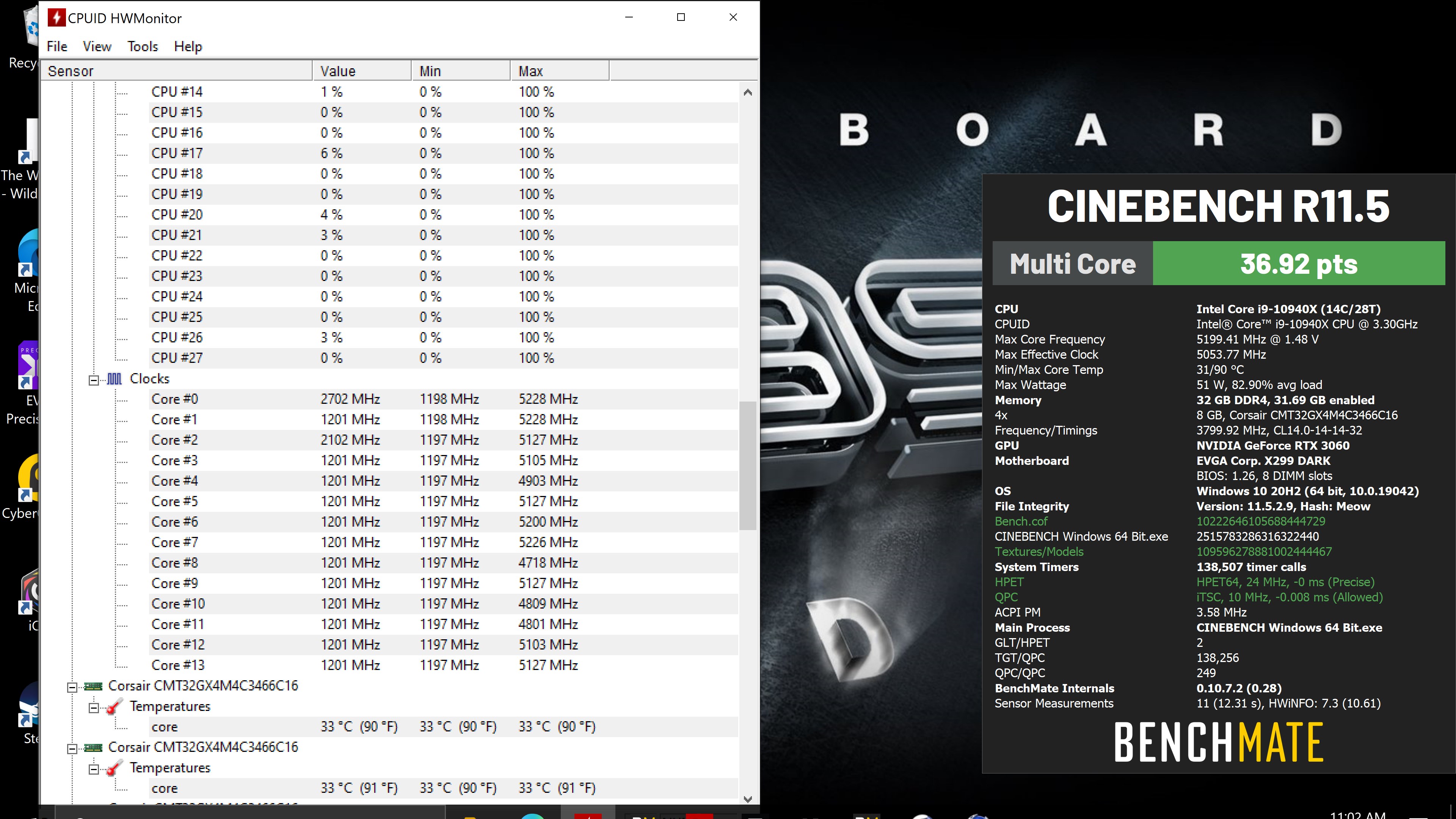This screenshot has height=819, width=1456.
Task: Collapse the Clocks tree node
Action: pos(94,380)
